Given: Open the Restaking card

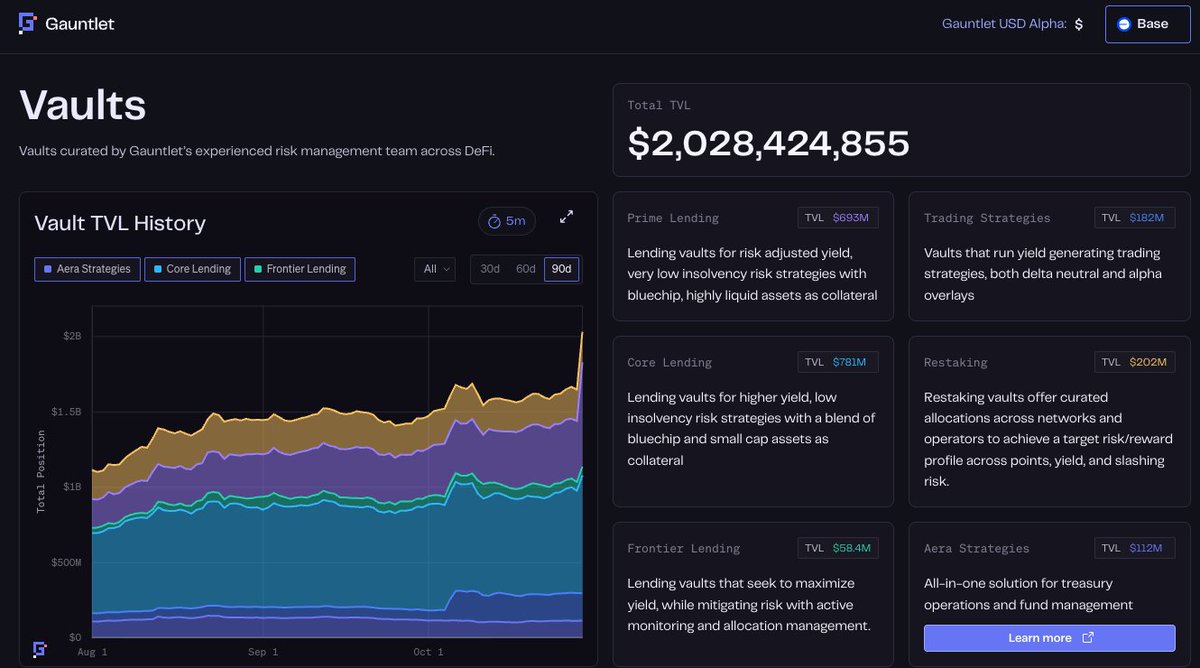Looking at the screenshot, I should (1049, 421).
